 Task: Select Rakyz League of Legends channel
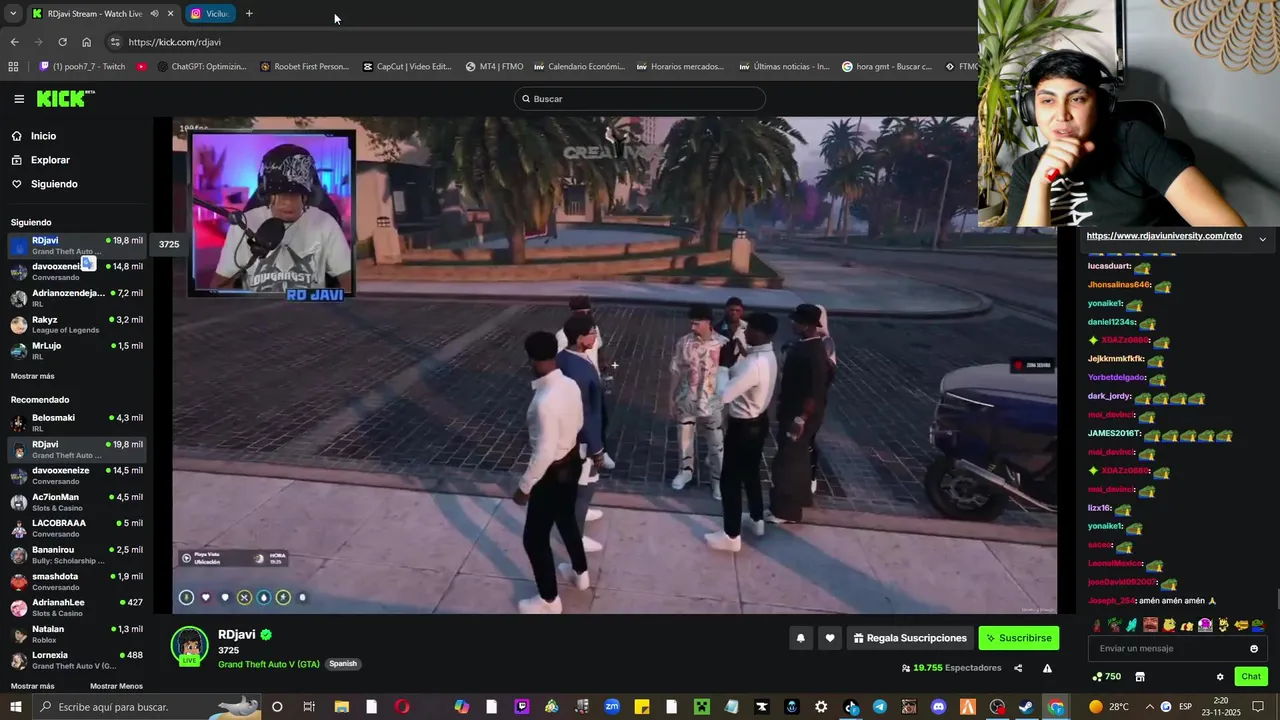76,324
